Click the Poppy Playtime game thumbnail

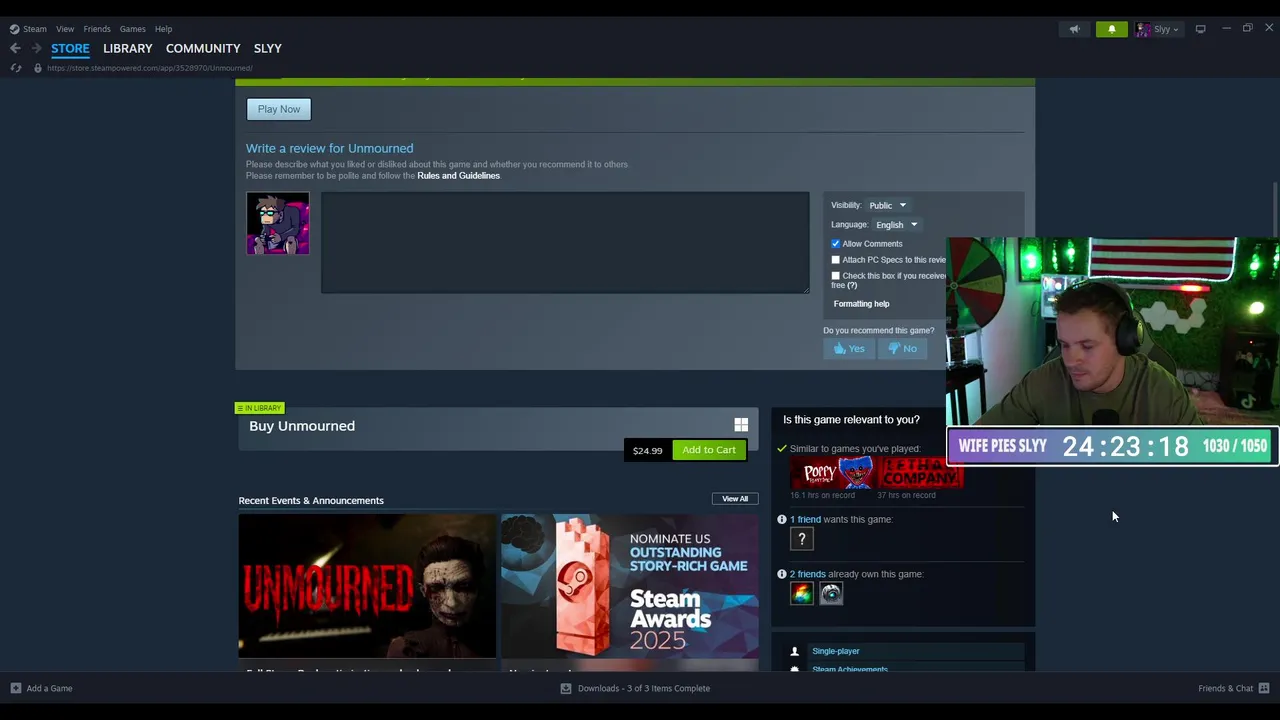pos(832,473)
